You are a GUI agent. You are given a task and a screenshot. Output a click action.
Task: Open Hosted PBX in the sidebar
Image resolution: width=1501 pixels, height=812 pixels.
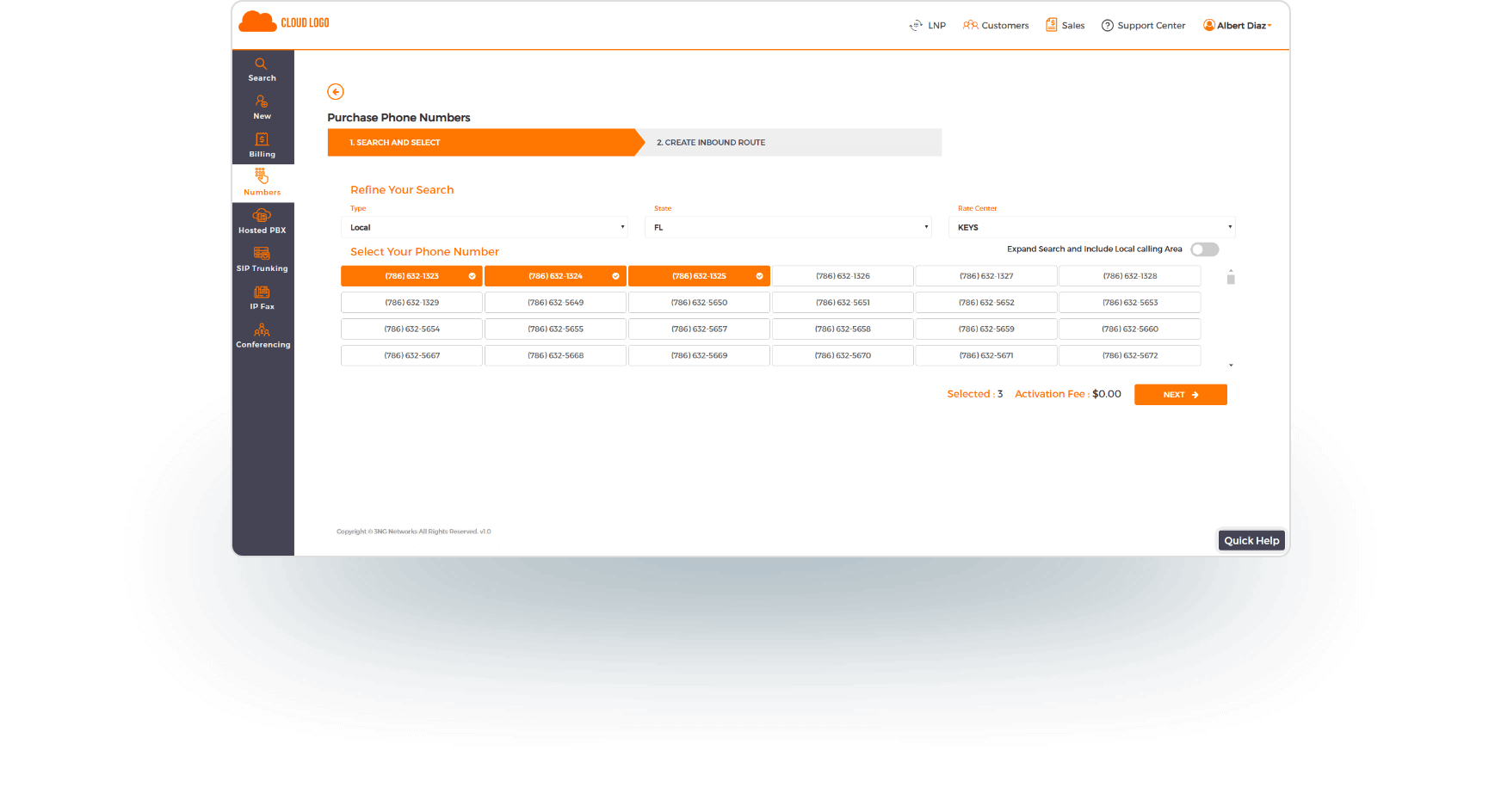[262, 221]
